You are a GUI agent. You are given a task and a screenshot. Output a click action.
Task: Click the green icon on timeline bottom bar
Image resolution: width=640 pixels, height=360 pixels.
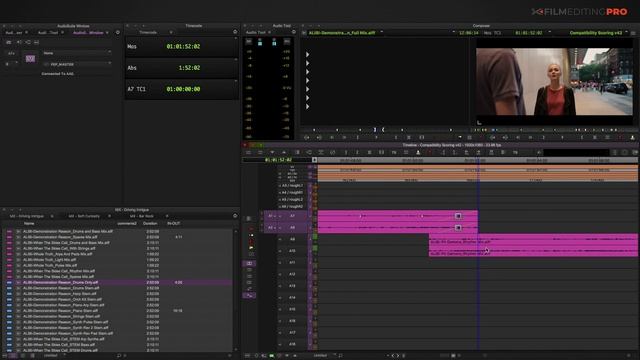click(271, 356)
